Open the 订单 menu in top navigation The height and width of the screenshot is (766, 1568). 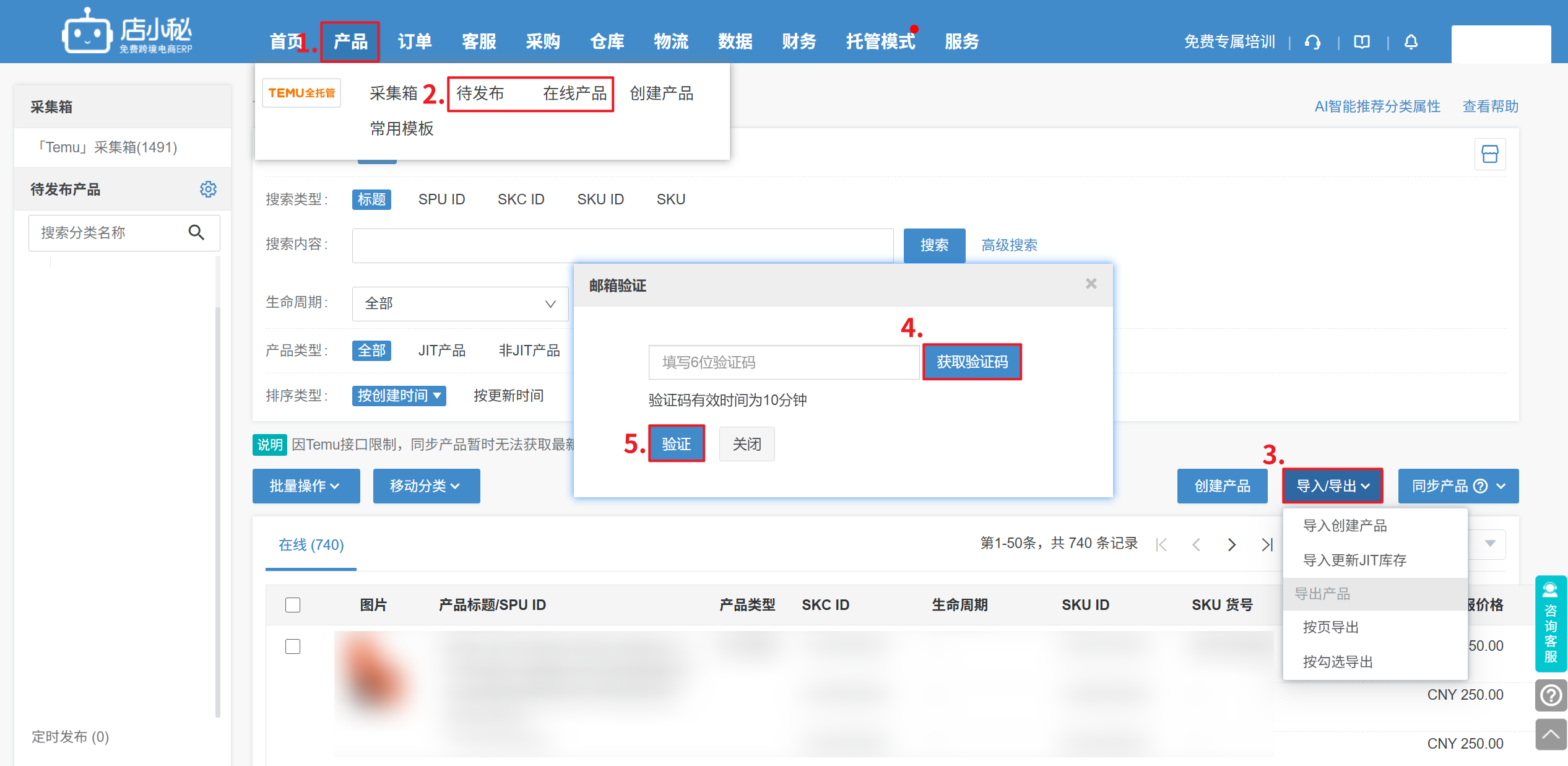point(414,41)
